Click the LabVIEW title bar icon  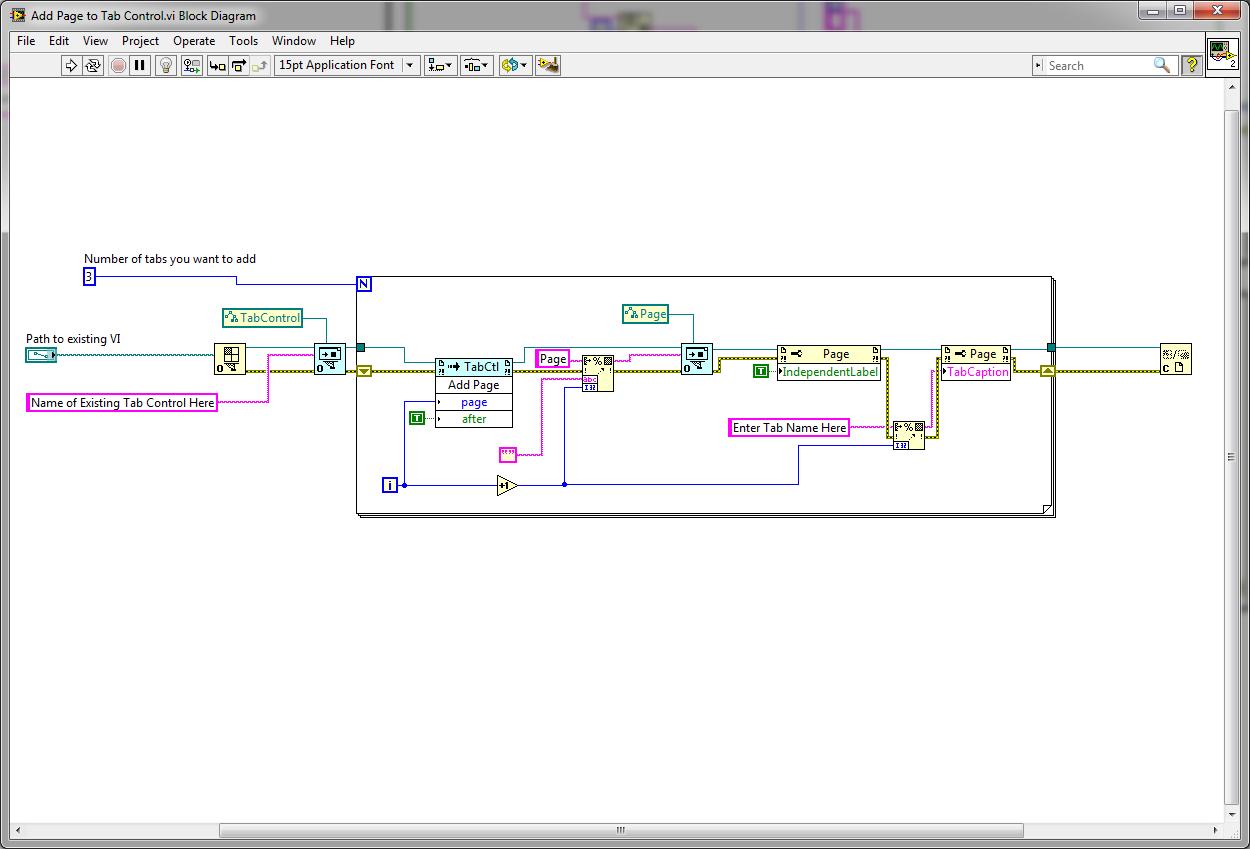pyautogui.click(x=18, y=15)
